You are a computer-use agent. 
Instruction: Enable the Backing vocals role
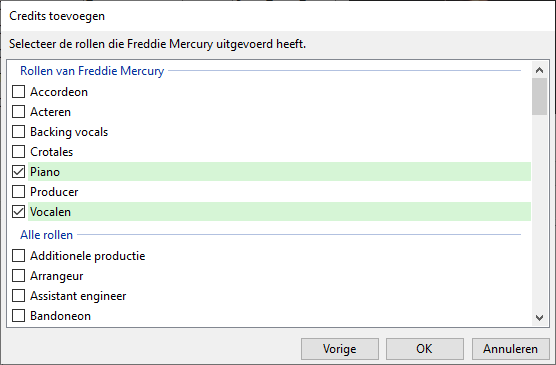pos(18,132)
